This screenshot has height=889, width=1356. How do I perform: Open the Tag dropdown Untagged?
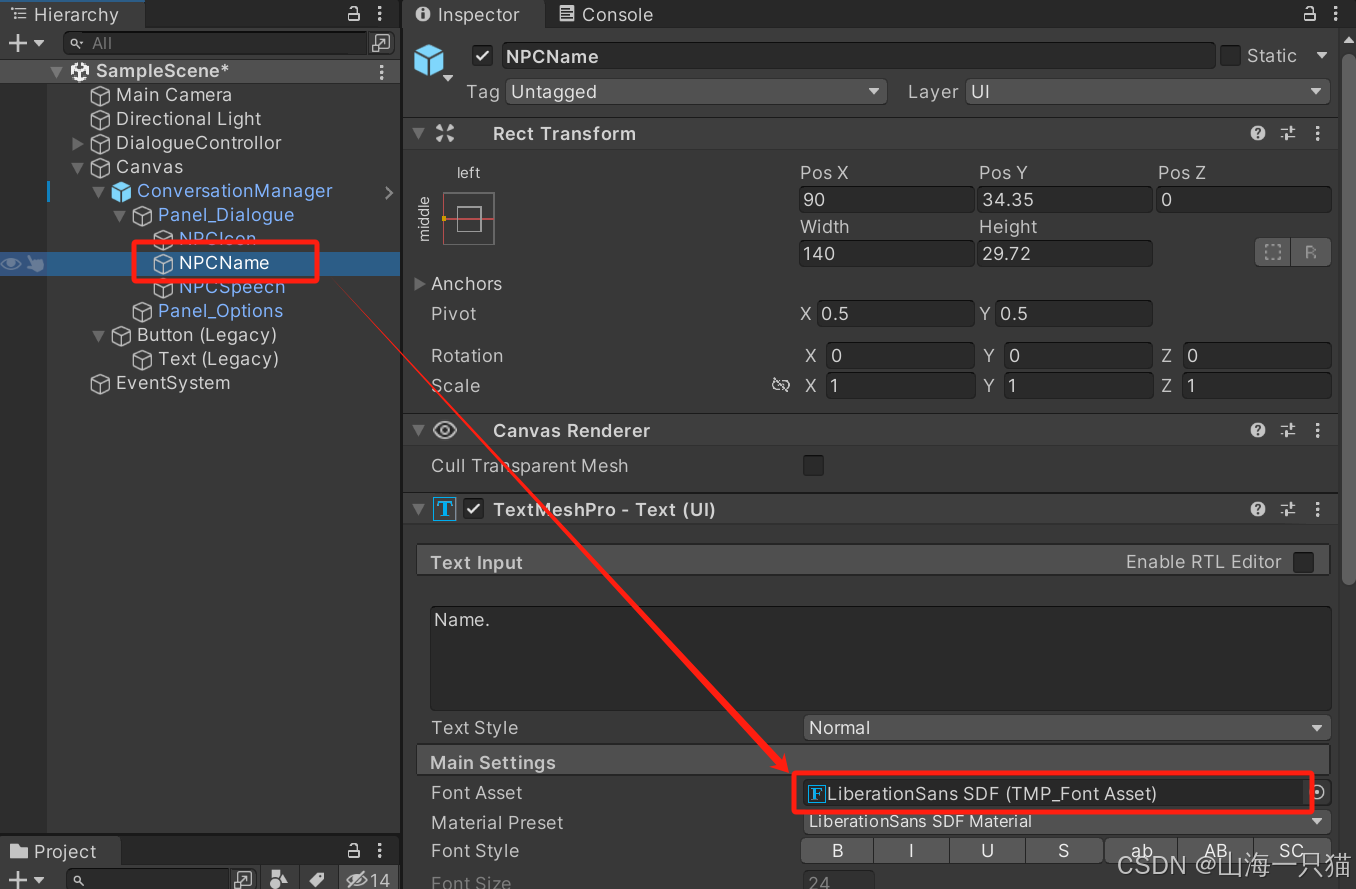pos(696,92)
